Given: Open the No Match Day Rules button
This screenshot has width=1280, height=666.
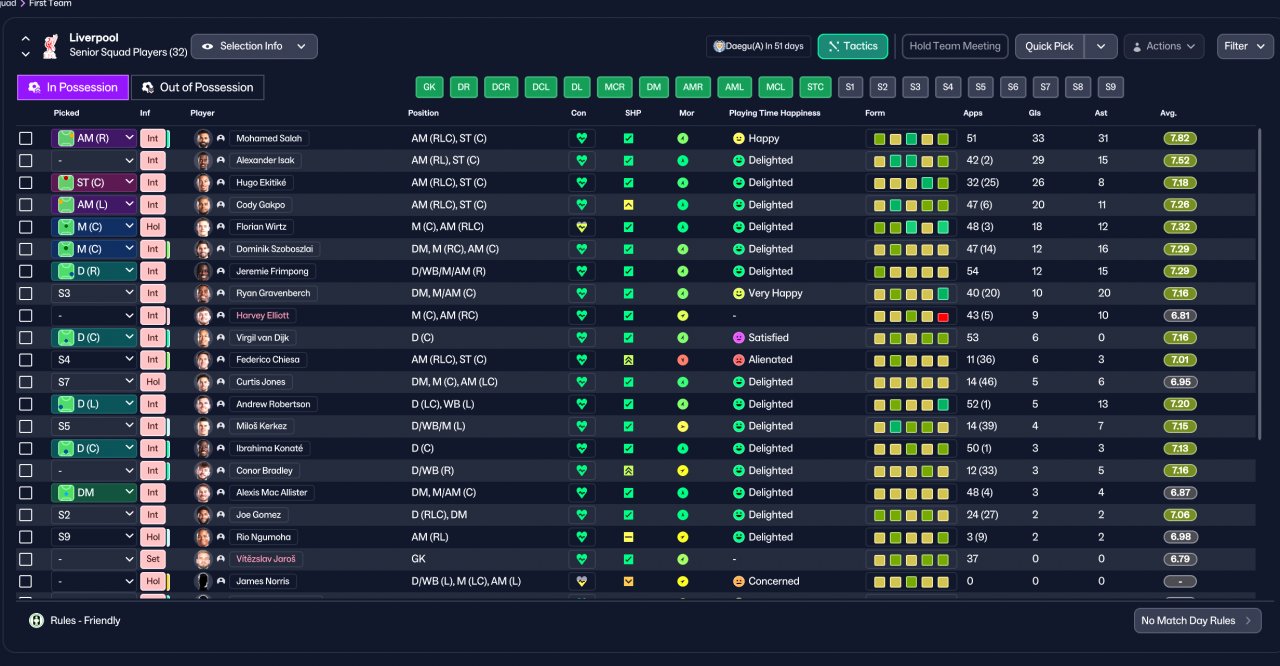Looking at the screenshot, I should pos(1197,620).
